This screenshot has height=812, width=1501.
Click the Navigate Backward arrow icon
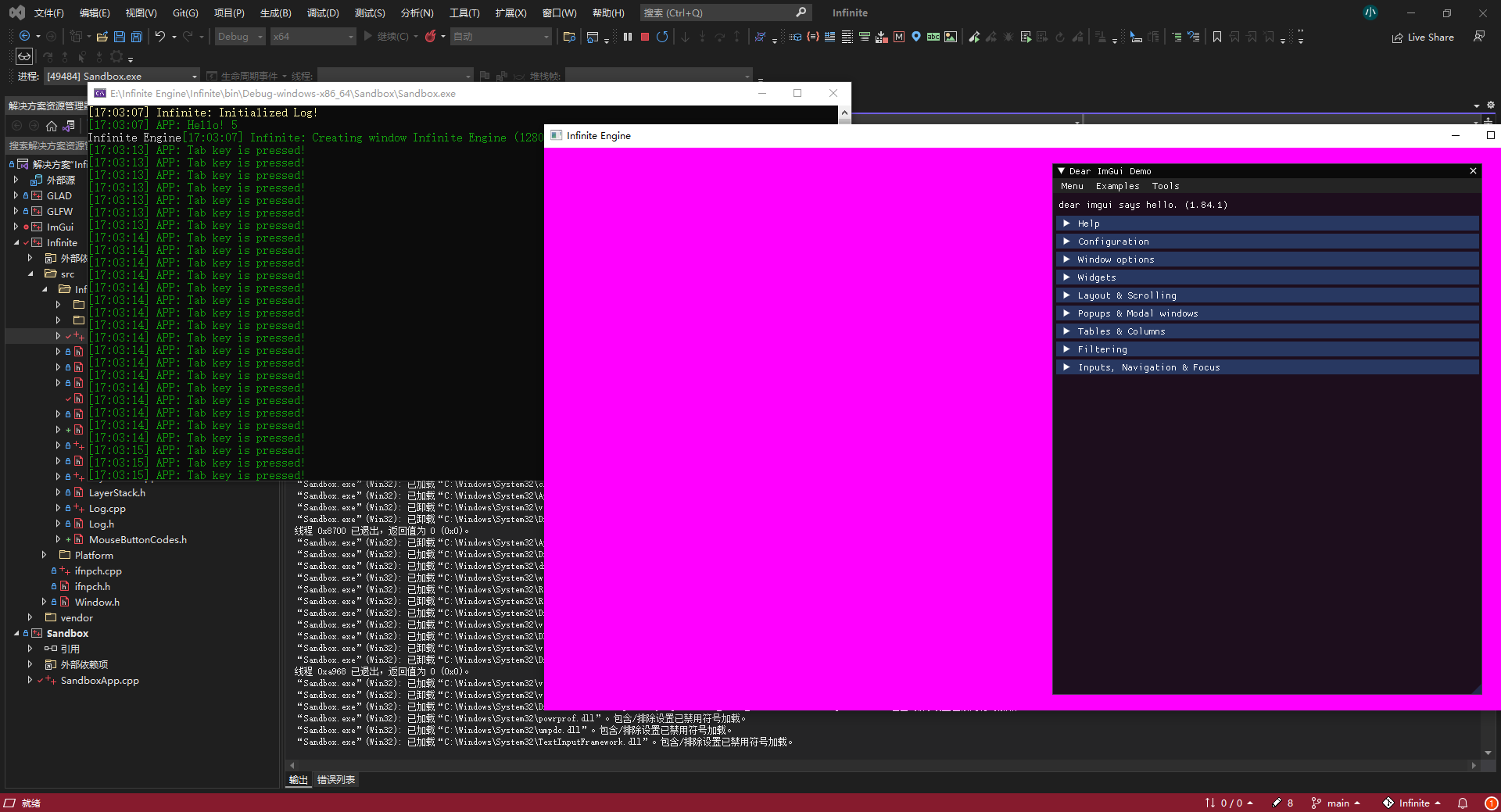point(24,37)
